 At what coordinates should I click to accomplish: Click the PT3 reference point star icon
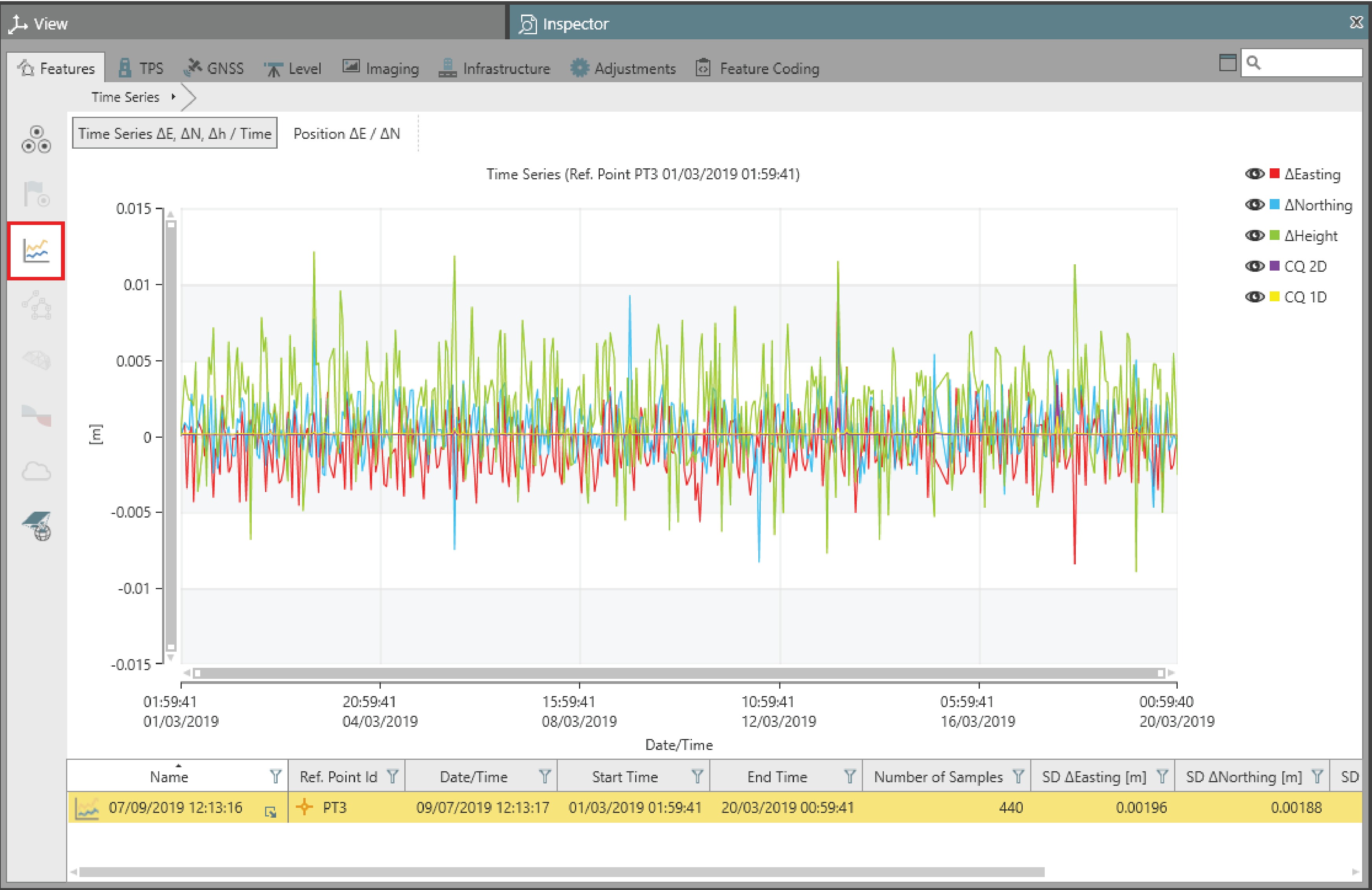(304, 807)
